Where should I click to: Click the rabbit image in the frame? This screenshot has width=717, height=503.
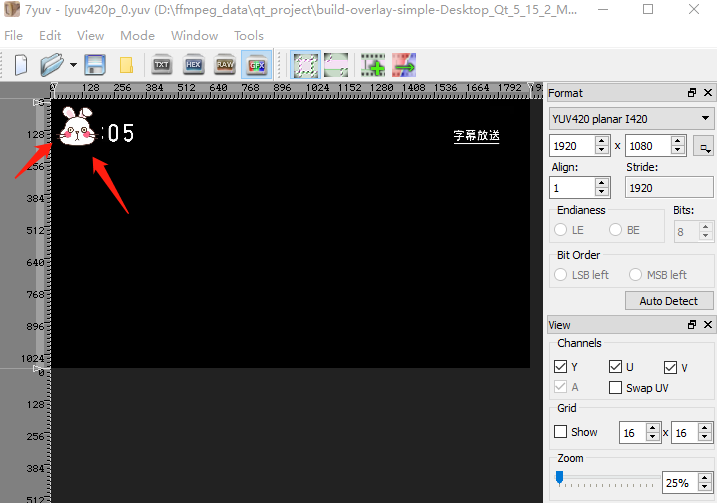(78, 127)
